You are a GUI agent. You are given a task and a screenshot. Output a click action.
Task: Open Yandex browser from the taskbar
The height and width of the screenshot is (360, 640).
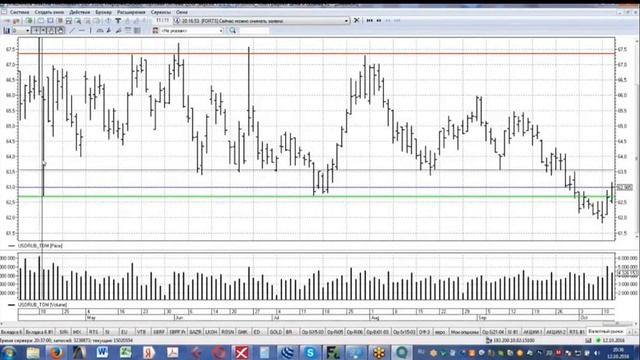(x=149, y=352)
